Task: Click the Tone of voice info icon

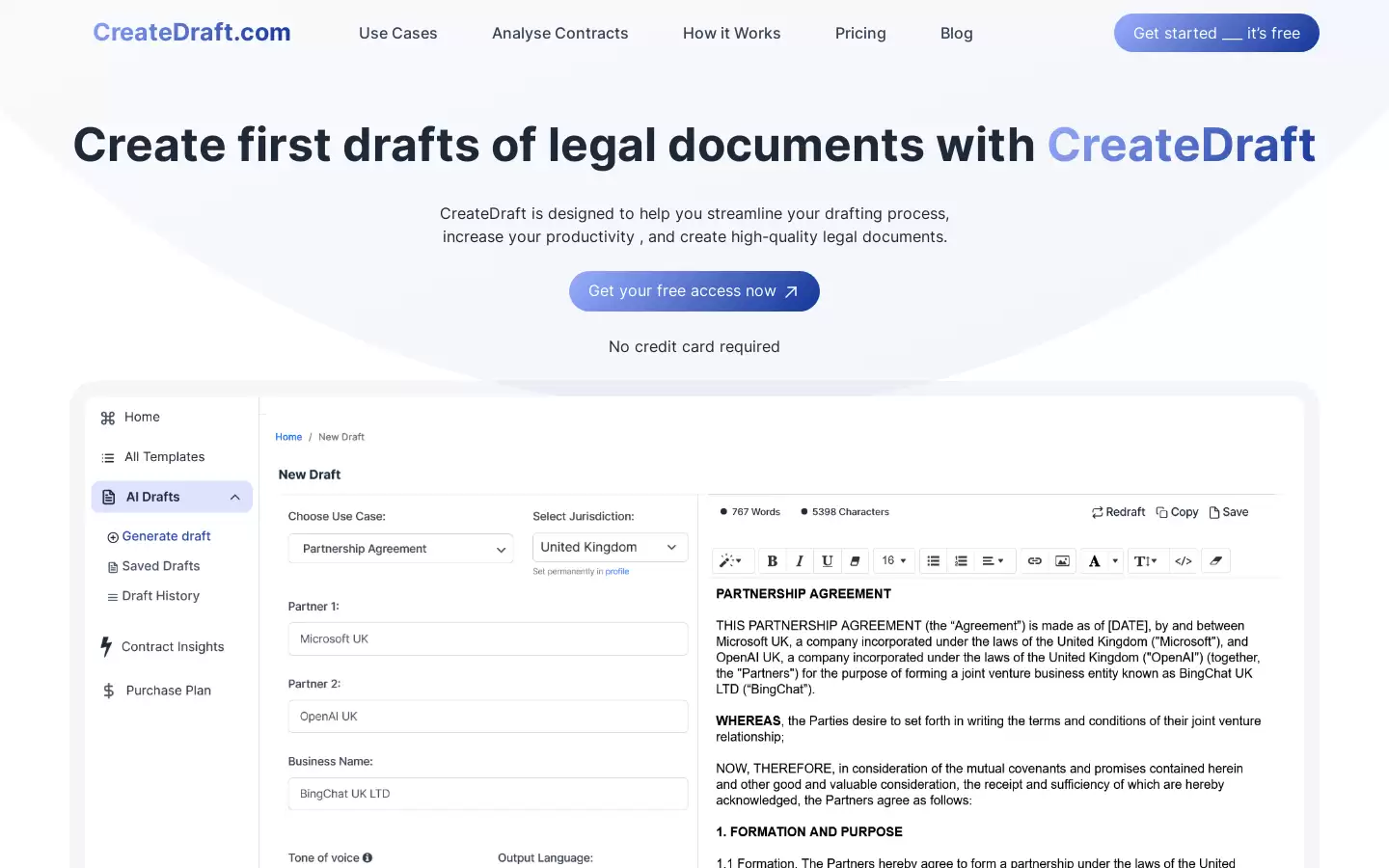Action: pos(368,857)
